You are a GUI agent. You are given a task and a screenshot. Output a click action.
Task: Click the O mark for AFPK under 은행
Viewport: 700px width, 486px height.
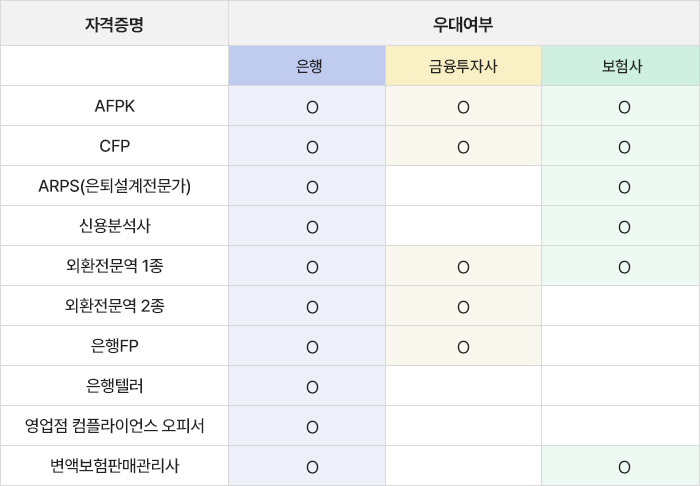(x=312, y=108)
